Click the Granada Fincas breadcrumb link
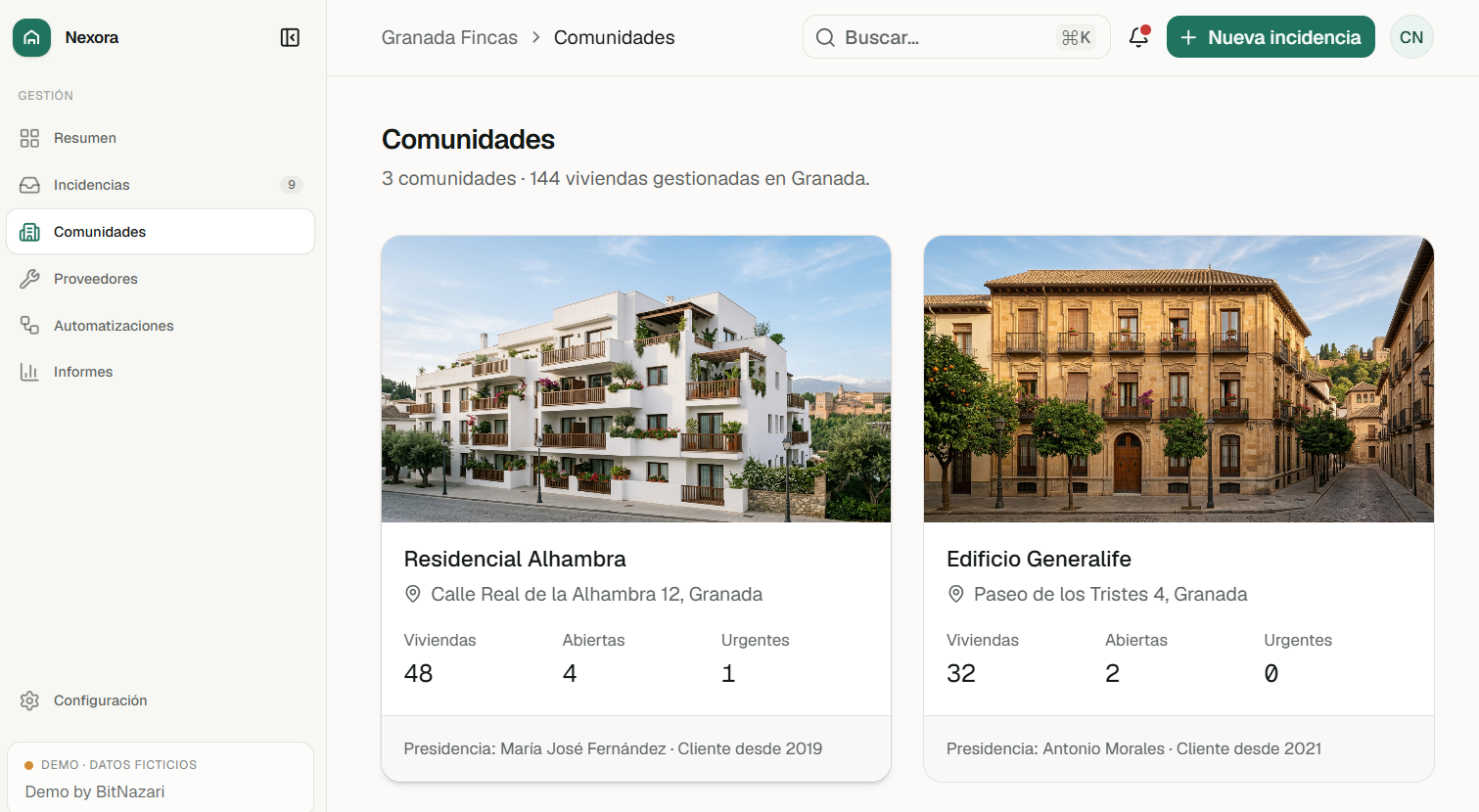 click(449, 37)
